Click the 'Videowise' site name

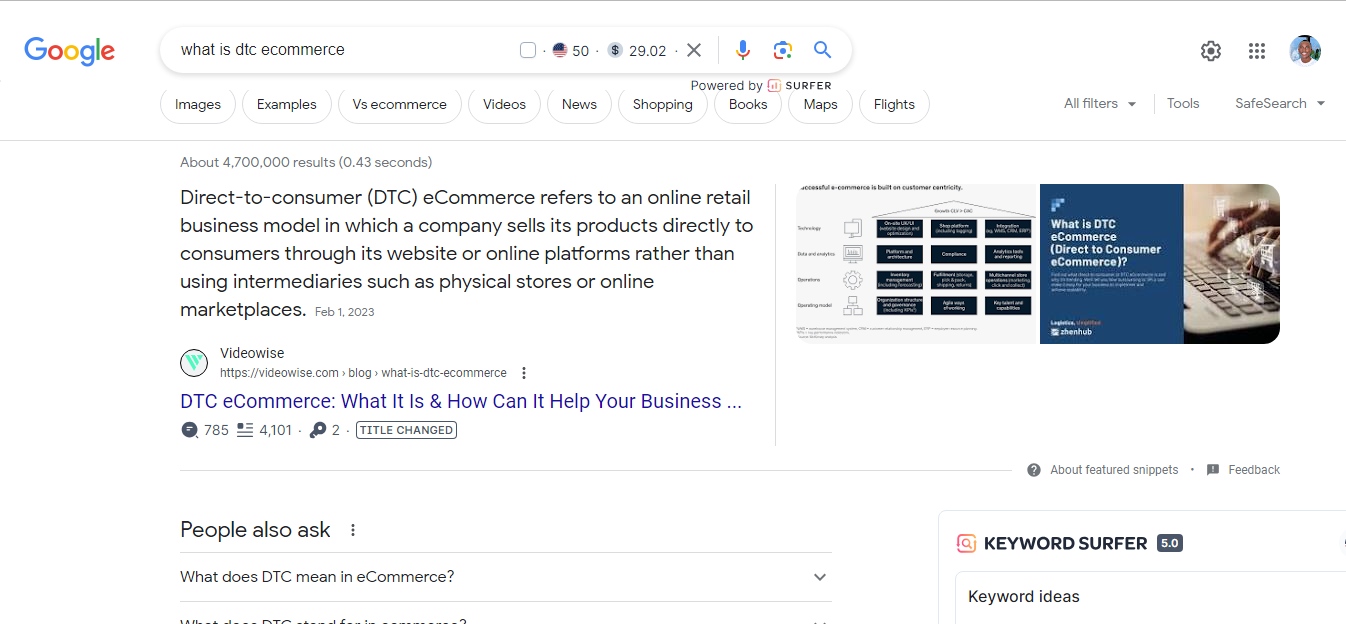(252, 353)
